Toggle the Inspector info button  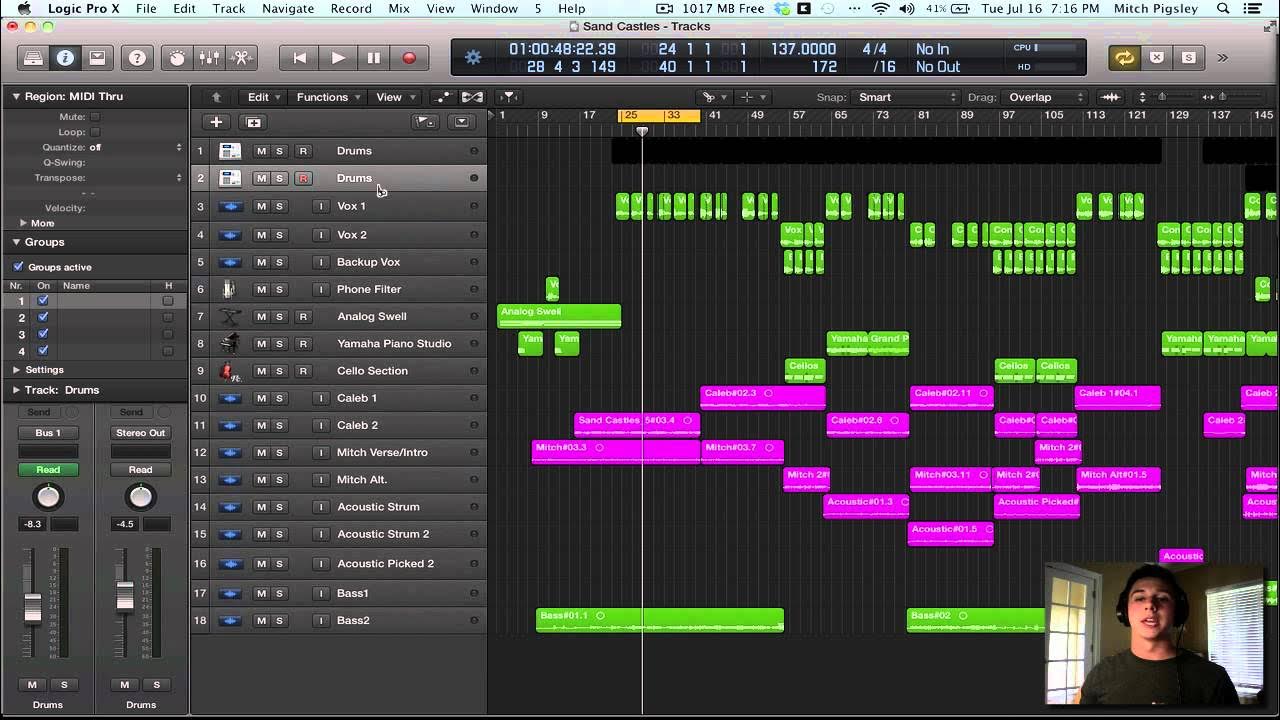pos(65,58)
